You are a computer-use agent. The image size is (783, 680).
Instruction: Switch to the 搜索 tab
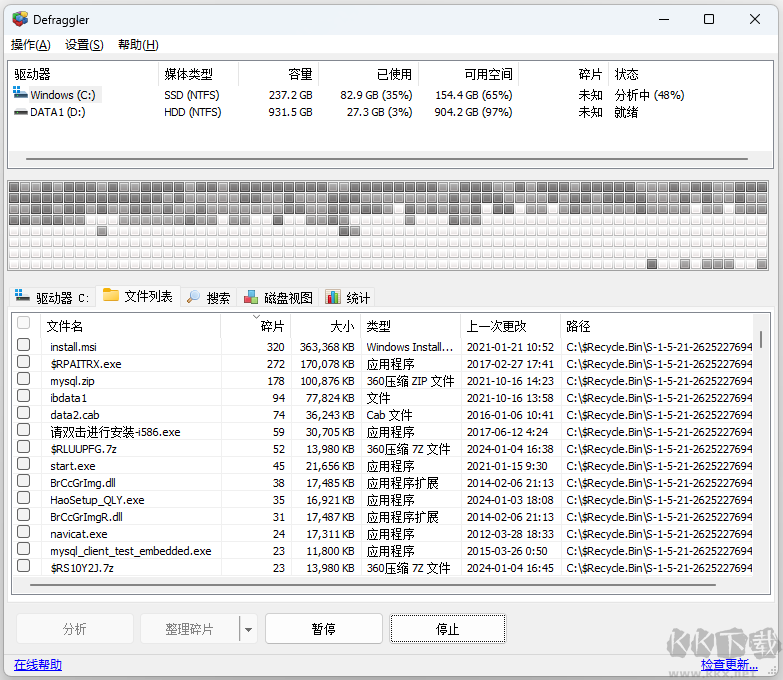pos(208,298)
